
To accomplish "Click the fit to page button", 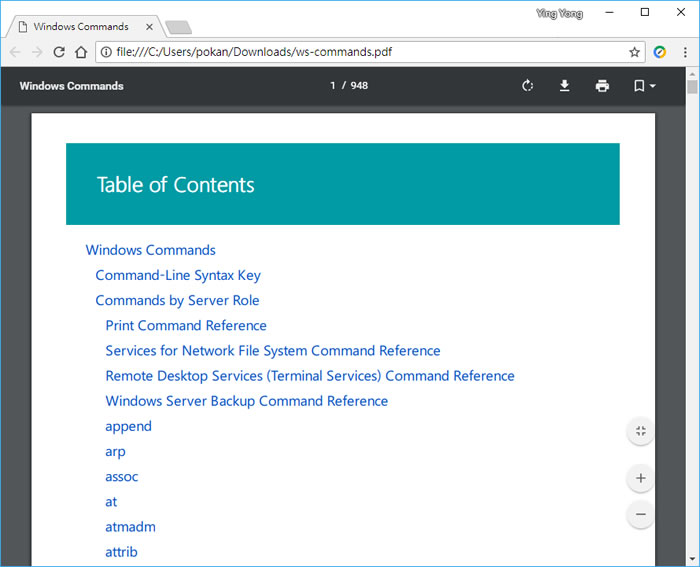I will coord(640,431).
